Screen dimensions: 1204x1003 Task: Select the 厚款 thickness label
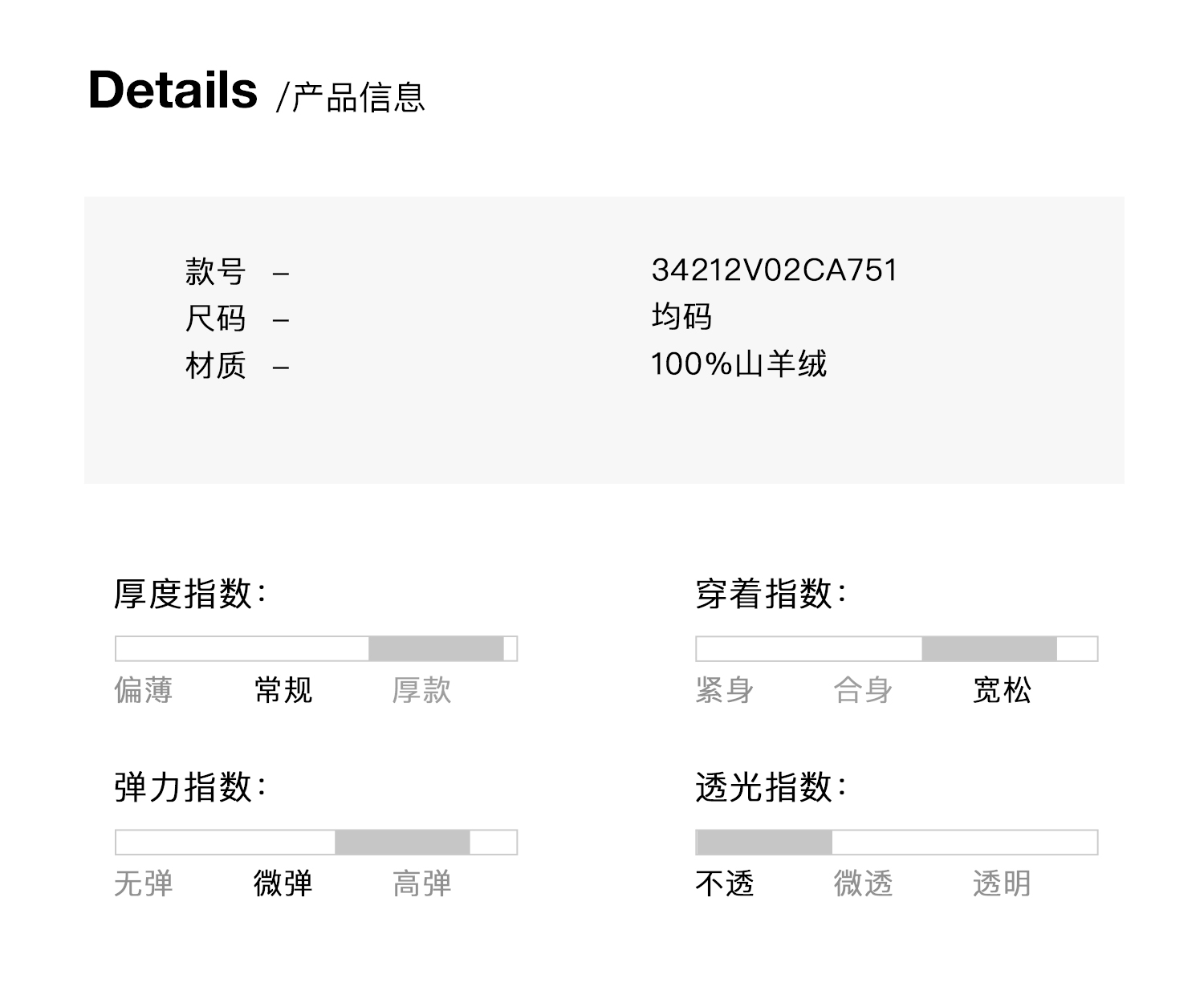pos(421,690)
